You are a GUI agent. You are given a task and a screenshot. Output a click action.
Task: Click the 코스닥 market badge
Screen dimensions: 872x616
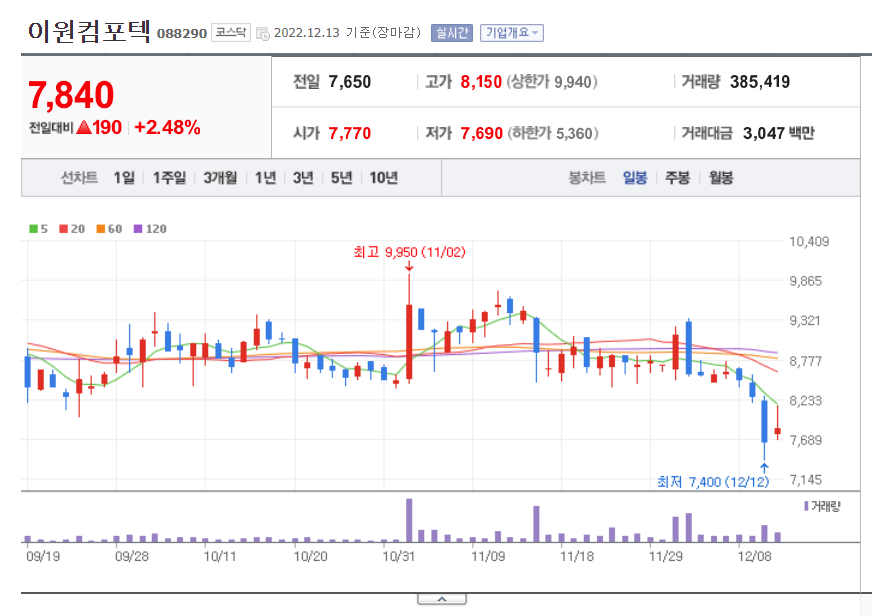[231, 32]
